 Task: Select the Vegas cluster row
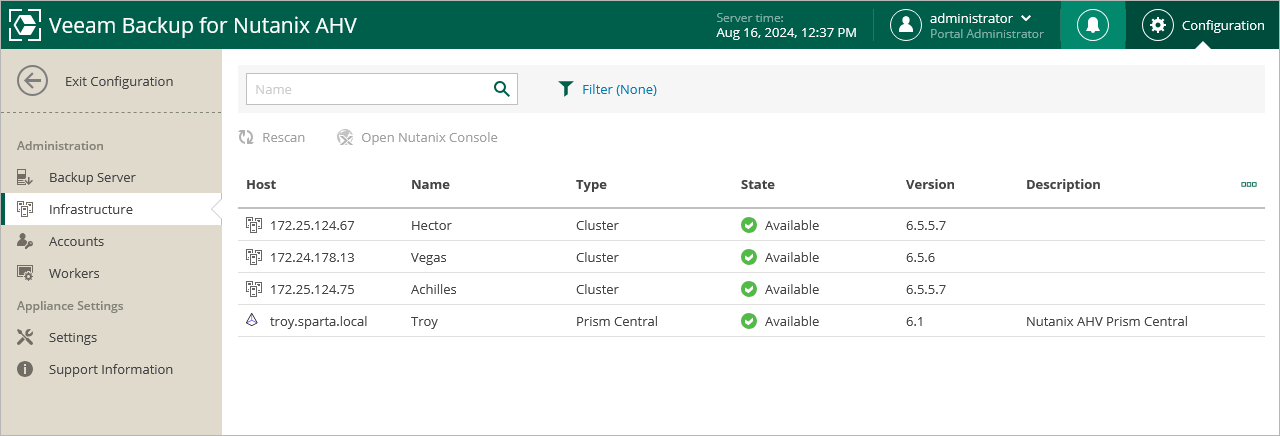pos(428,257)
